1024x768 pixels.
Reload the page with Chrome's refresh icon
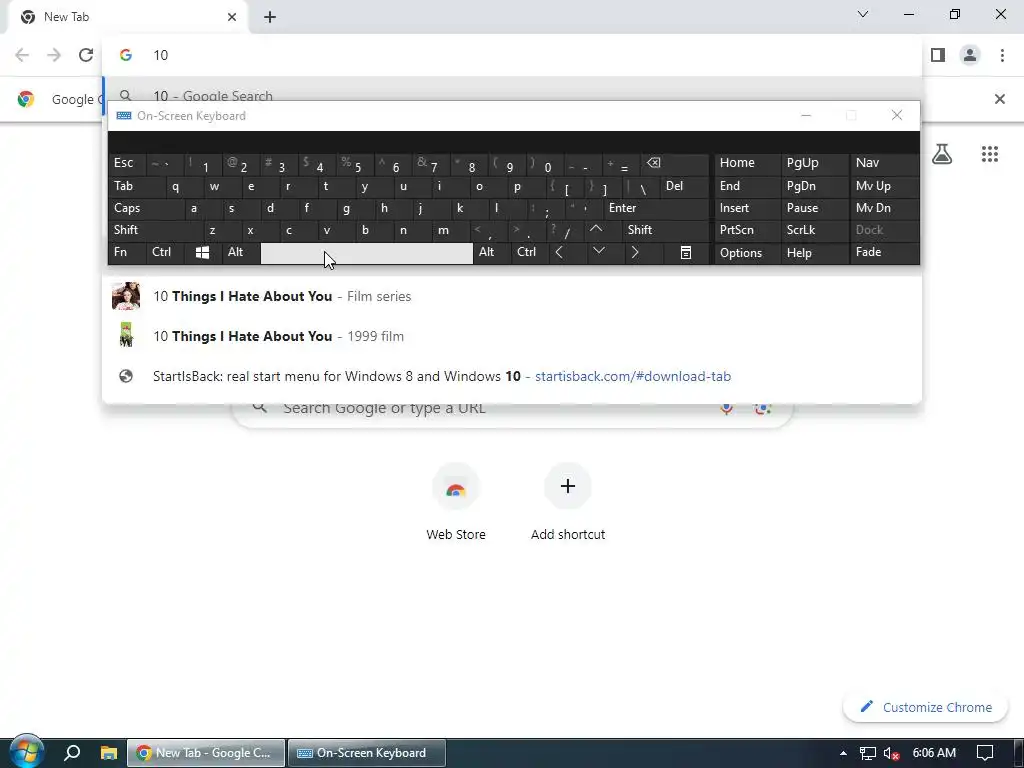86,55
